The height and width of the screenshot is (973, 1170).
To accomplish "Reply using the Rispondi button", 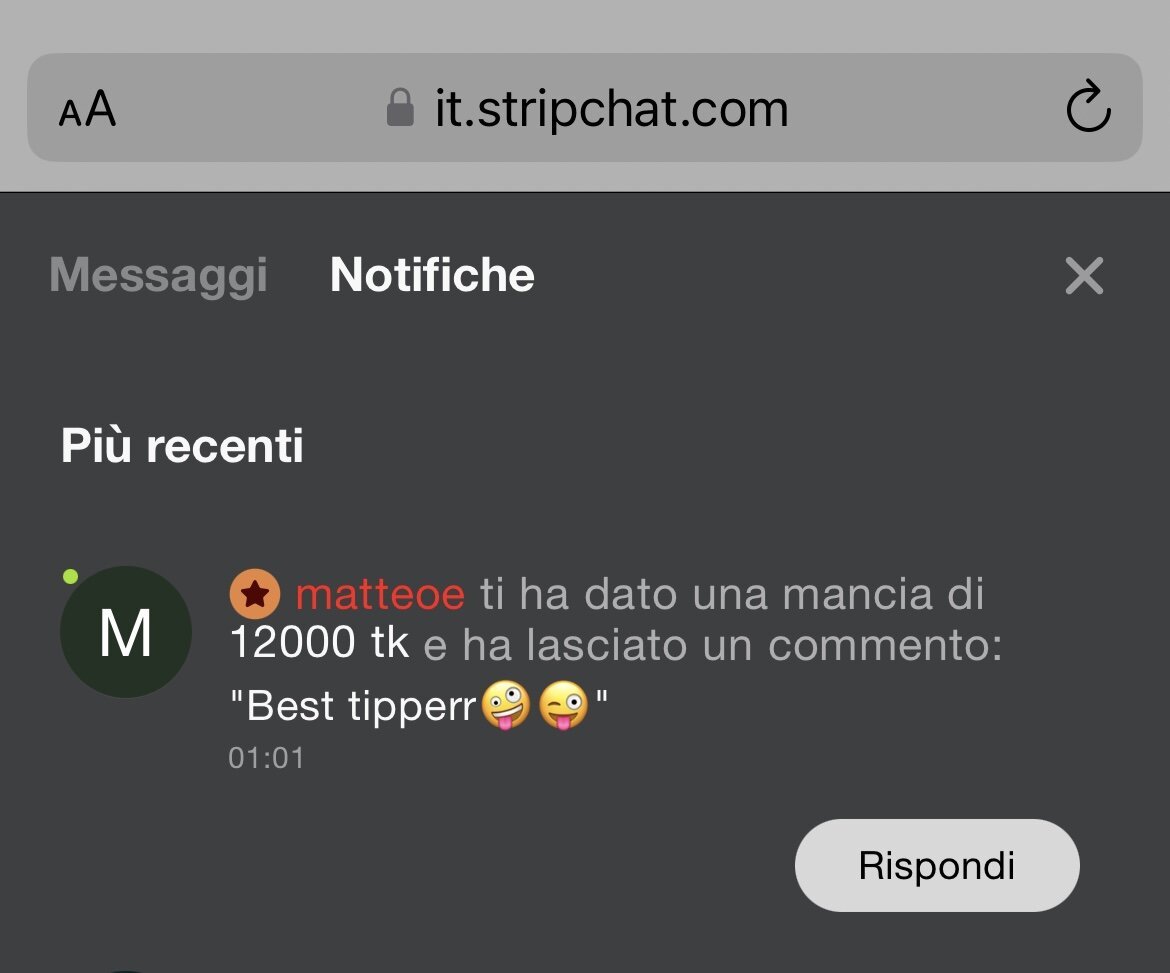I will (937, 866).
